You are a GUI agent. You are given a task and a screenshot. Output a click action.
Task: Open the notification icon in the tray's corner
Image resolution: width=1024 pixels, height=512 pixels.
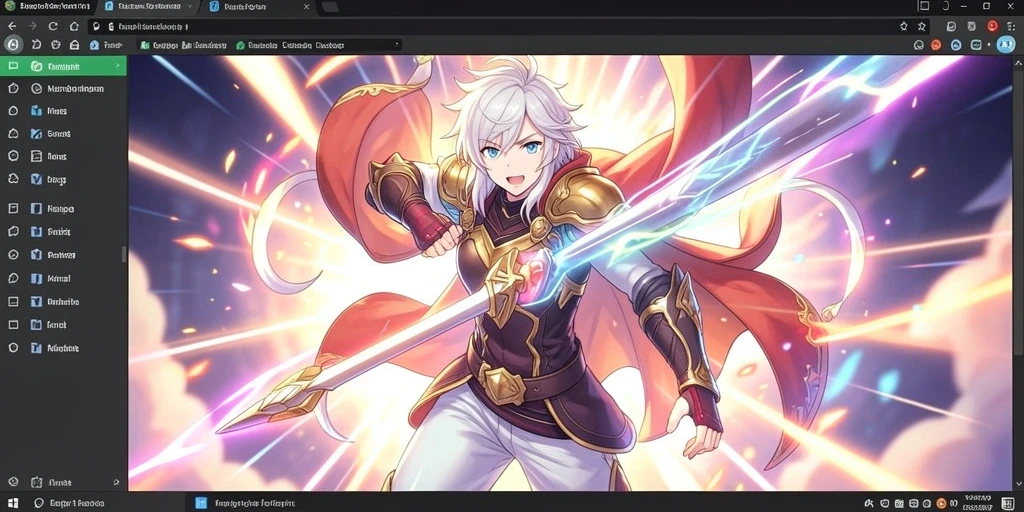pos(1008,503)
